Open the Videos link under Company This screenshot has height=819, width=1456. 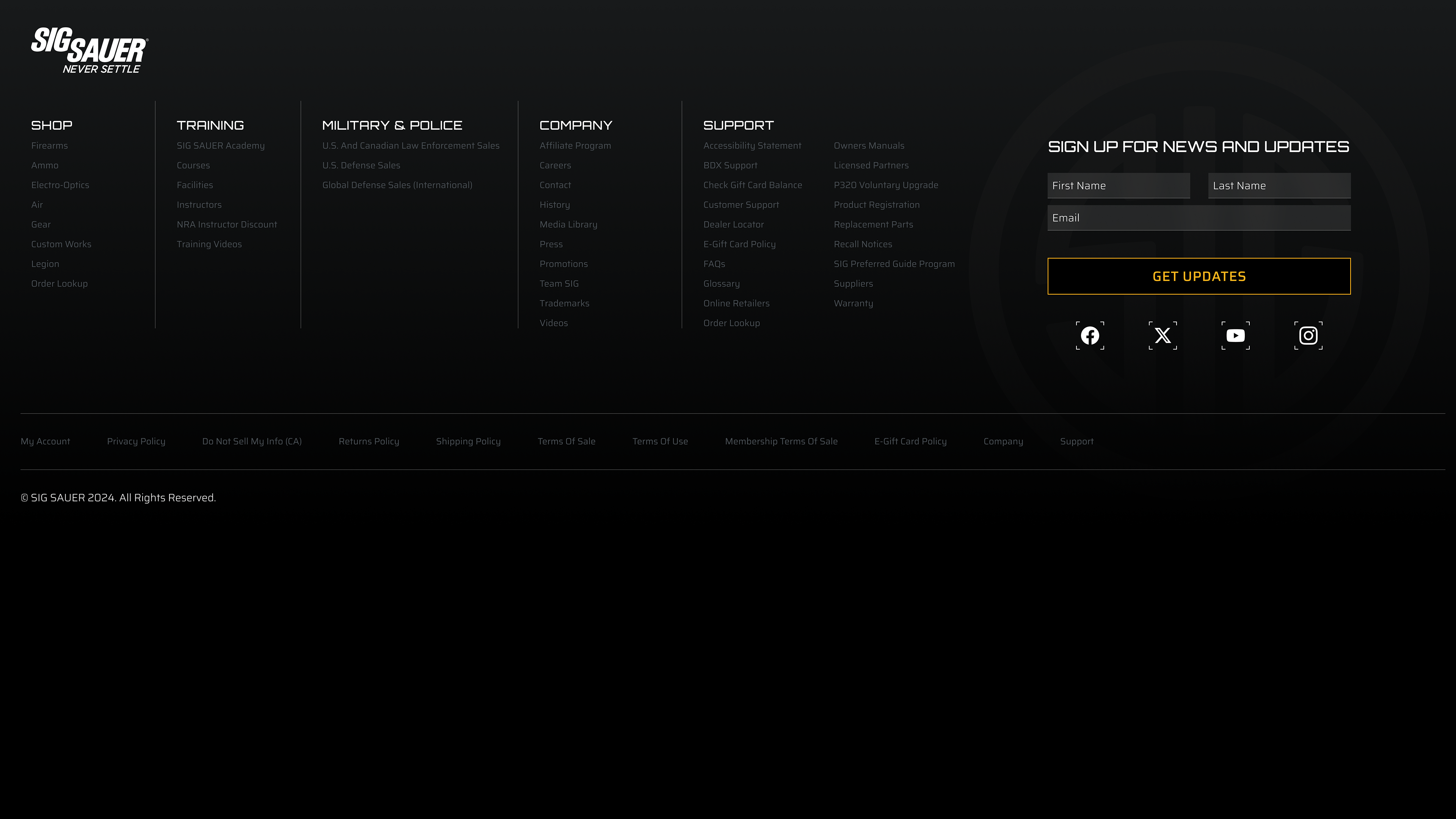554,323
